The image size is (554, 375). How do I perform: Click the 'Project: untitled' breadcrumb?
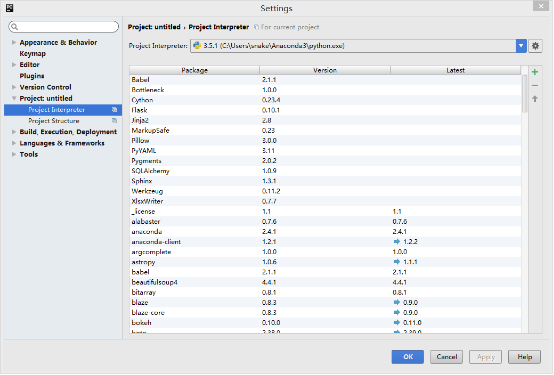tap(154, 27)
